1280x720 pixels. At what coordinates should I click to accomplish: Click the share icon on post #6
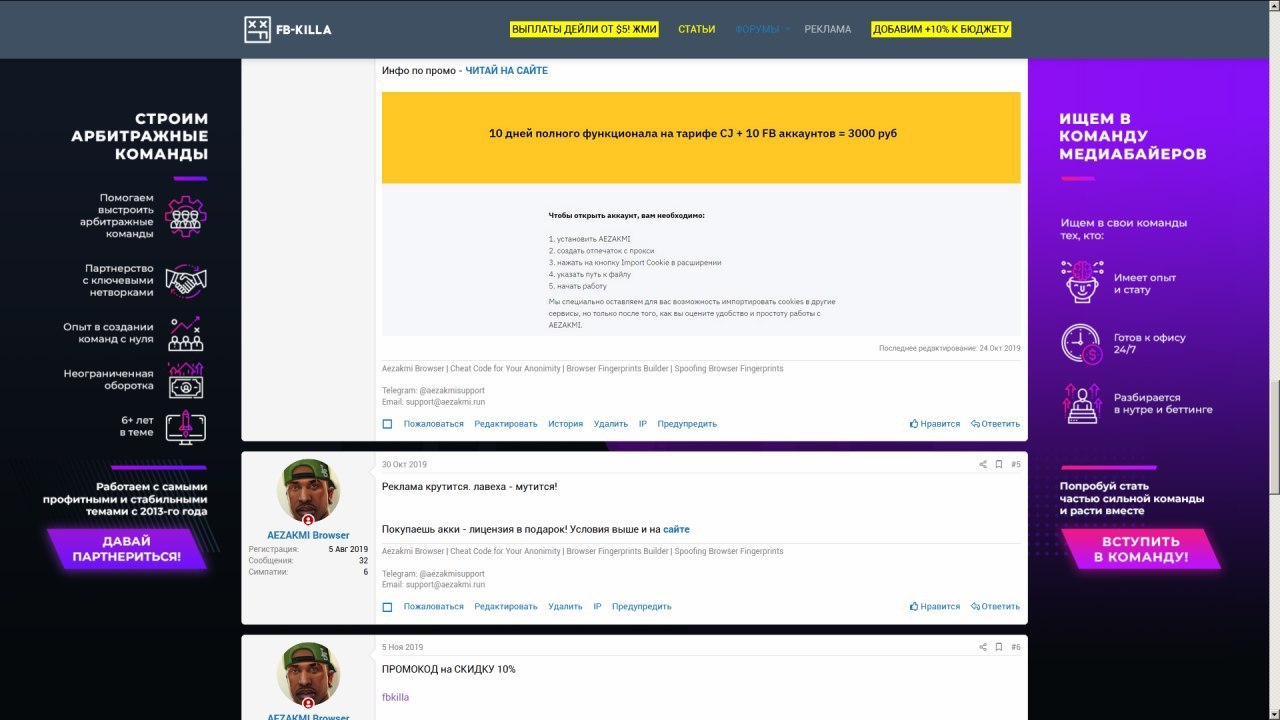tap(983, 647)
